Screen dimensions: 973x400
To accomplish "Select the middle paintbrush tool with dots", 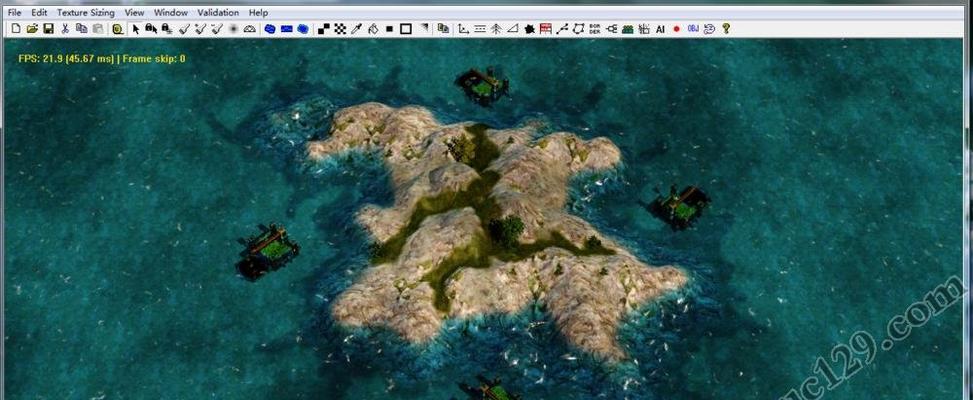I will [200, 29].
